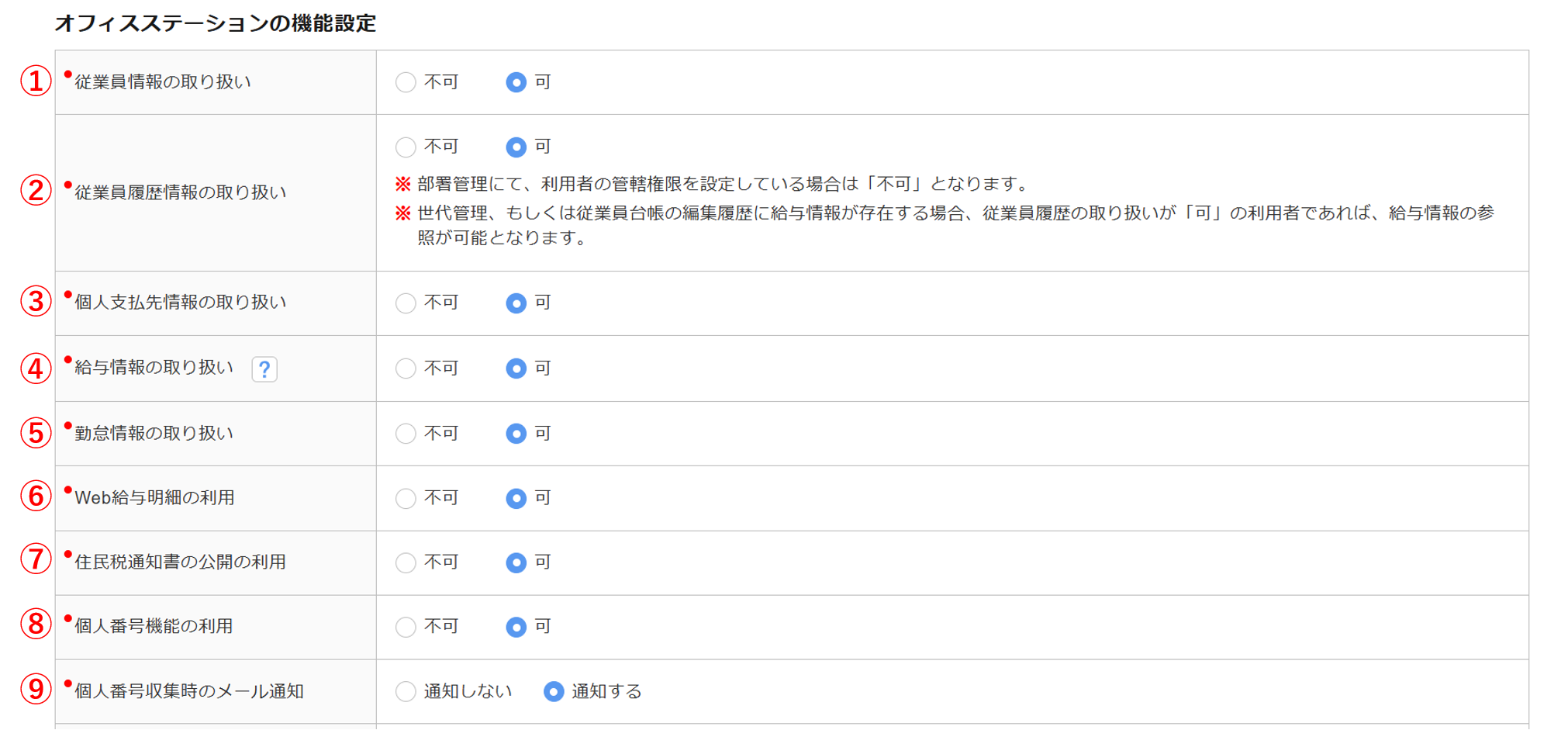Set 従業員履歴情報の取り扱い to 可
1568x730 pixels.
pos(516,147)
